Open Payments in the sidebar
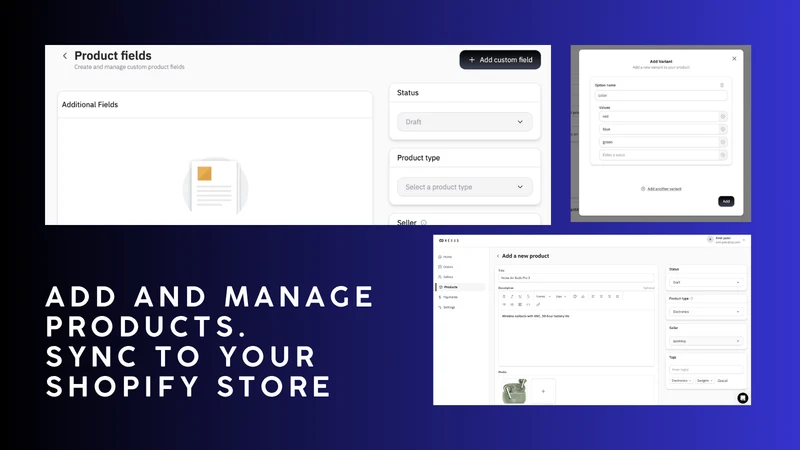This screenshot has height=450, width=800. tap(450, 297)
